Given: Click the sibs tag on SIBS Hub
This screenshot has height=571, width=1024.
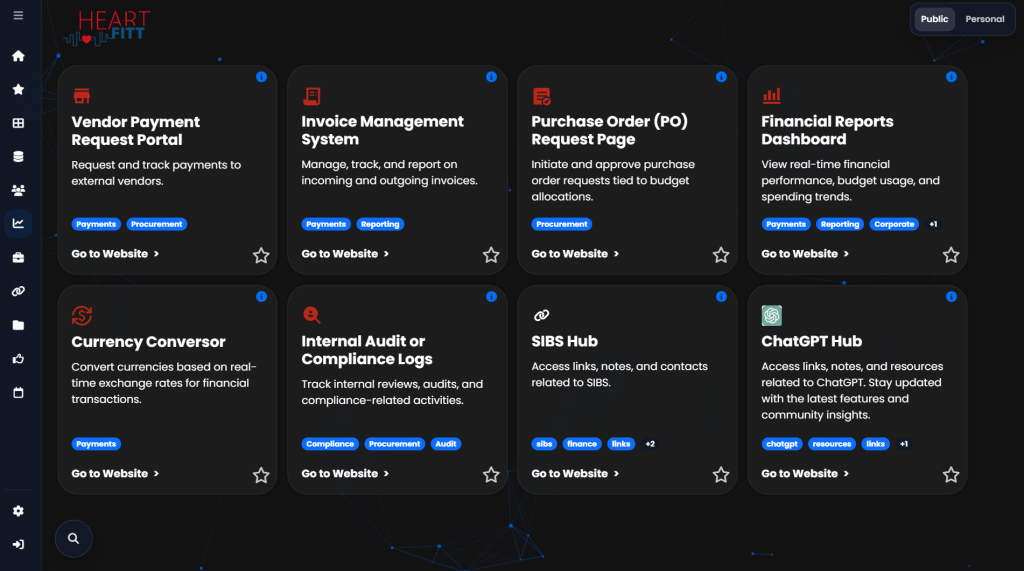Looking at the screenshot, I should tap(544, 444).
